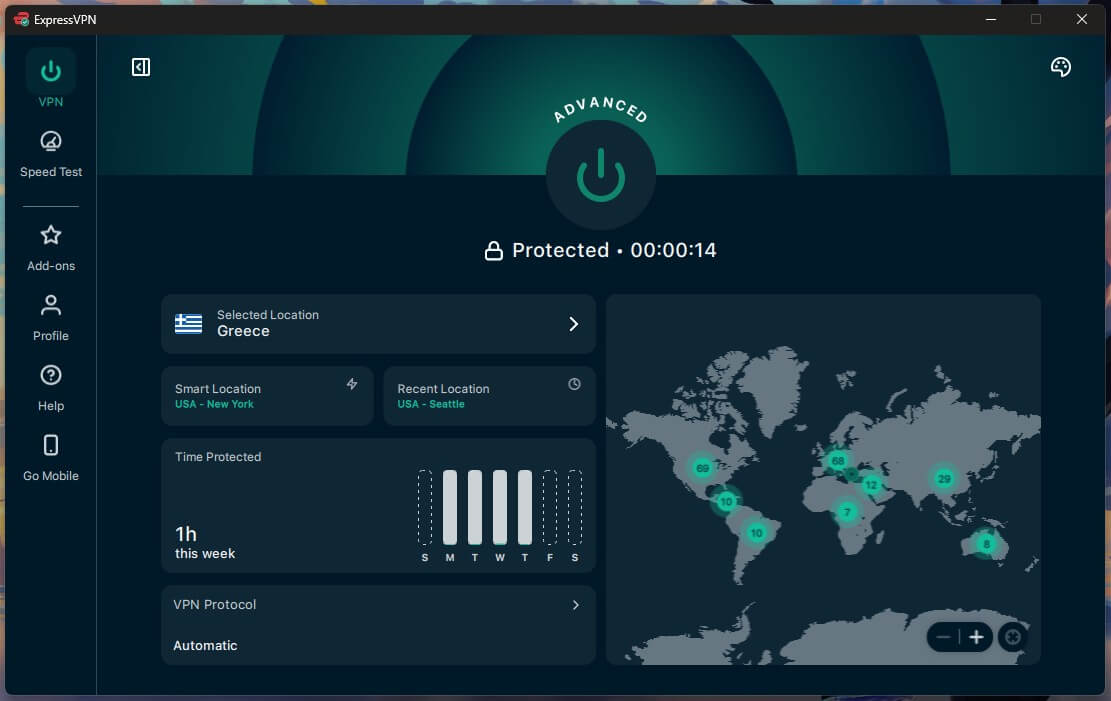Click the ExpressVPN title bar logo
This screenshot has width=1111, height=701.
coord(21,19)
